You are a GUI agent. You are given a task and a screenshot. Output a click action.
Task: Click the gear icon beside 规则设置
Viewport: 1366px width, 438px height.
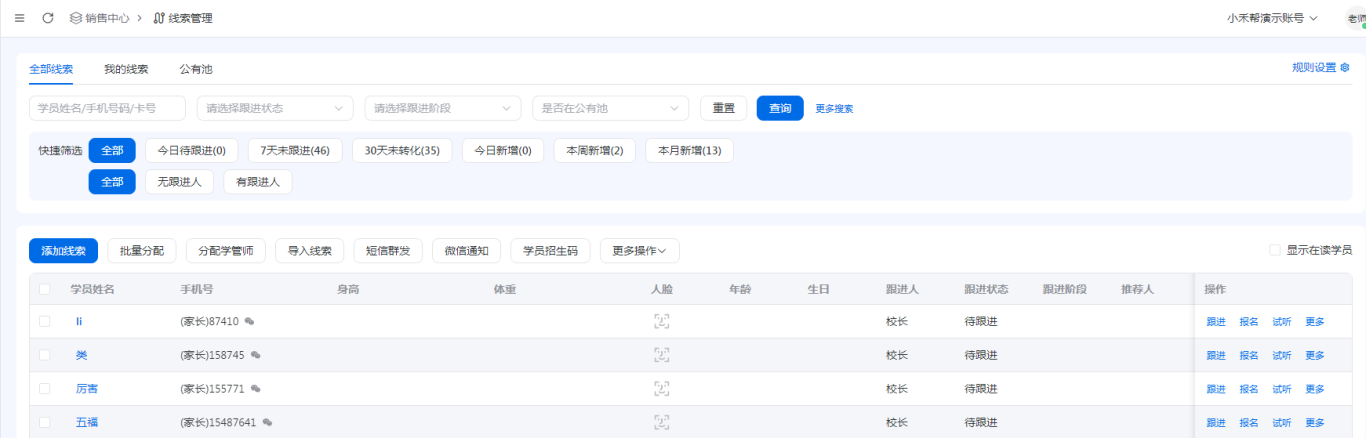coord(1345,68)
